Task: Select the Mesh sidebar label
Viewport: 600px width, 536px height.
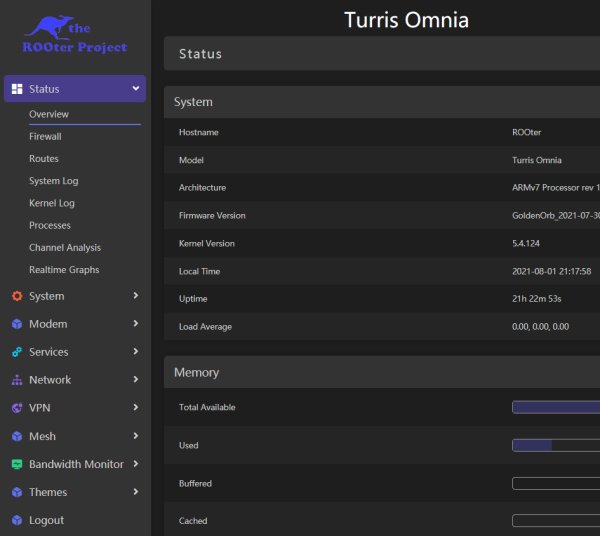Action: [x=42, y=436]
